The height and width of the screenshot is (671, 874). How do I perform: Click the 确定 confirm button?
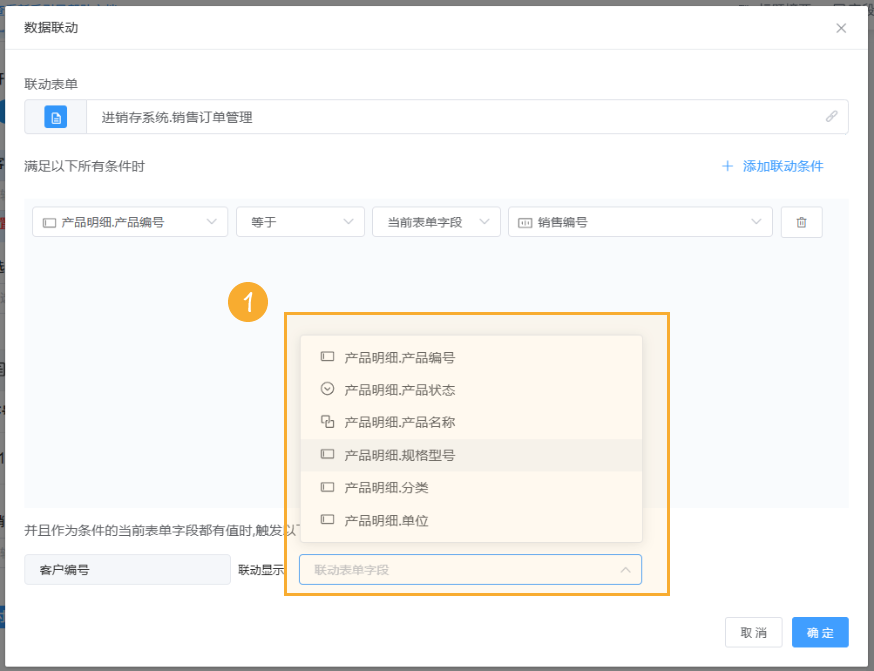(x=820, y=632)
